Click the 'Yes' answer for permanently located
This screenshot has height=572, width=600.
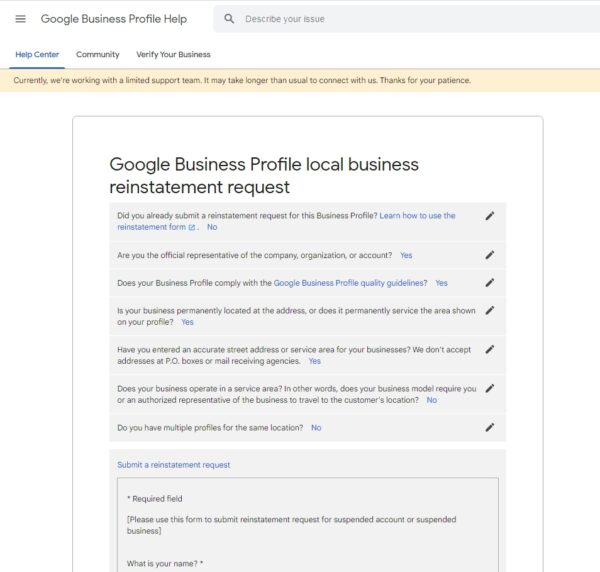(187, 322)
